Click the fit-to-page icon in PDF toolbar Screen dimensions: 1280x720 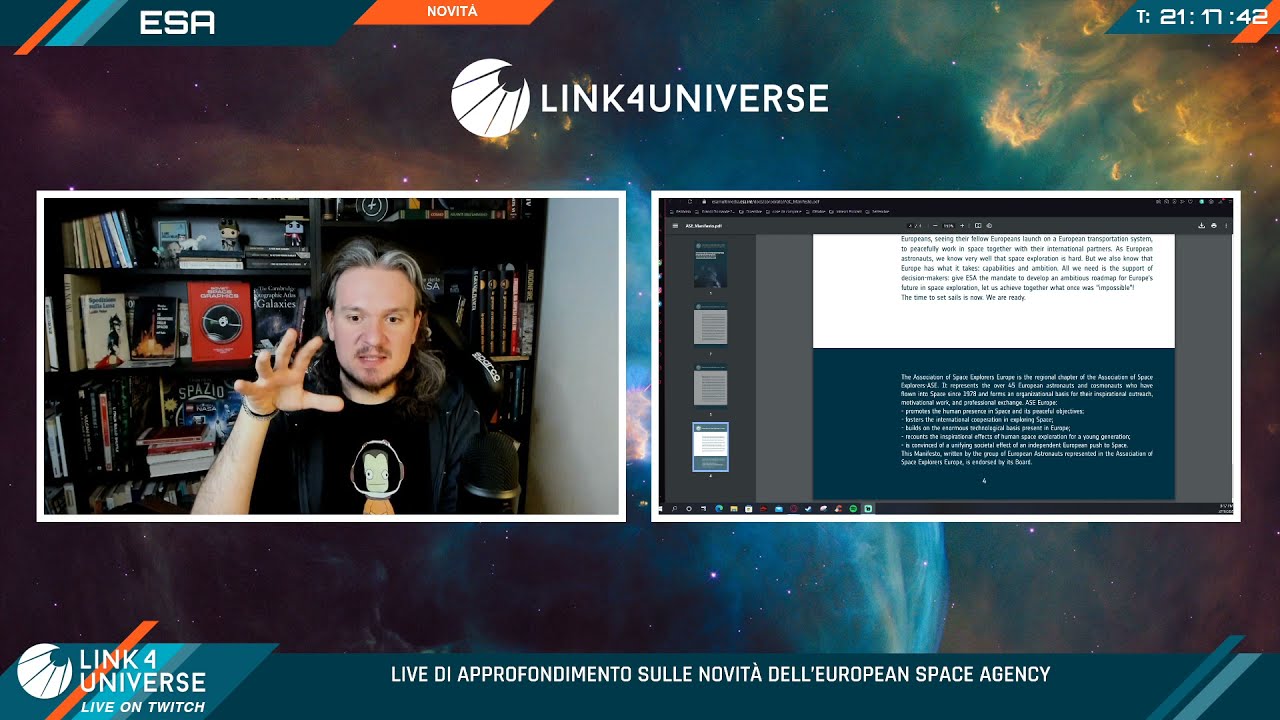click(978, 226)
